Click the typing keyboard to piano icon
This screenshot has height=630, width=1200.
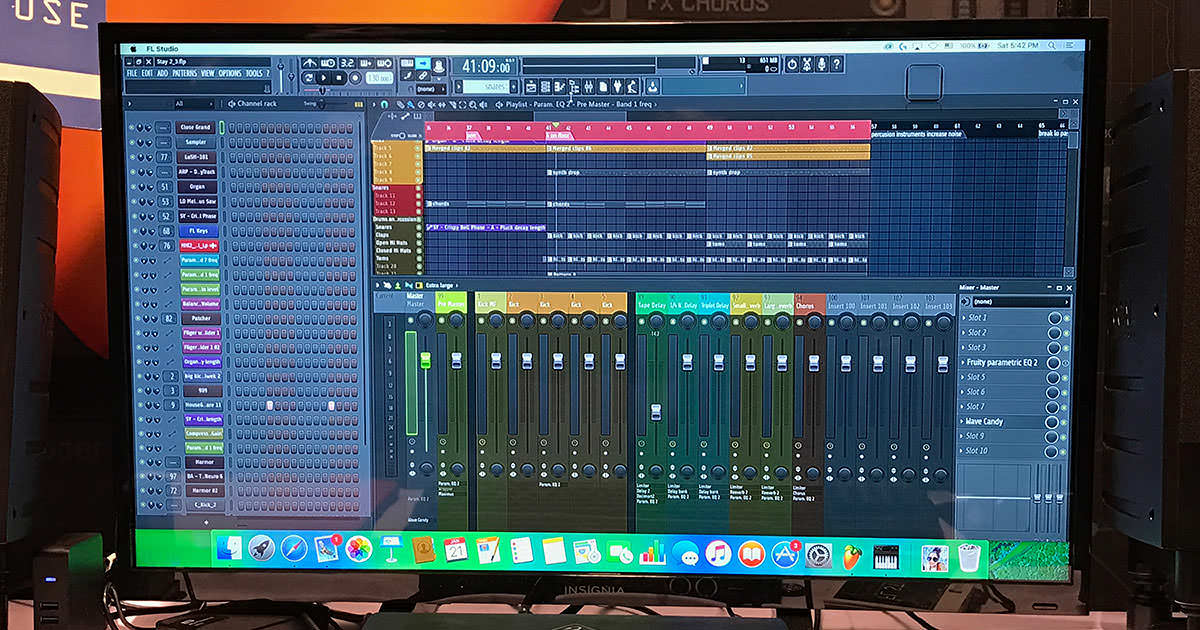coord(407,63)
